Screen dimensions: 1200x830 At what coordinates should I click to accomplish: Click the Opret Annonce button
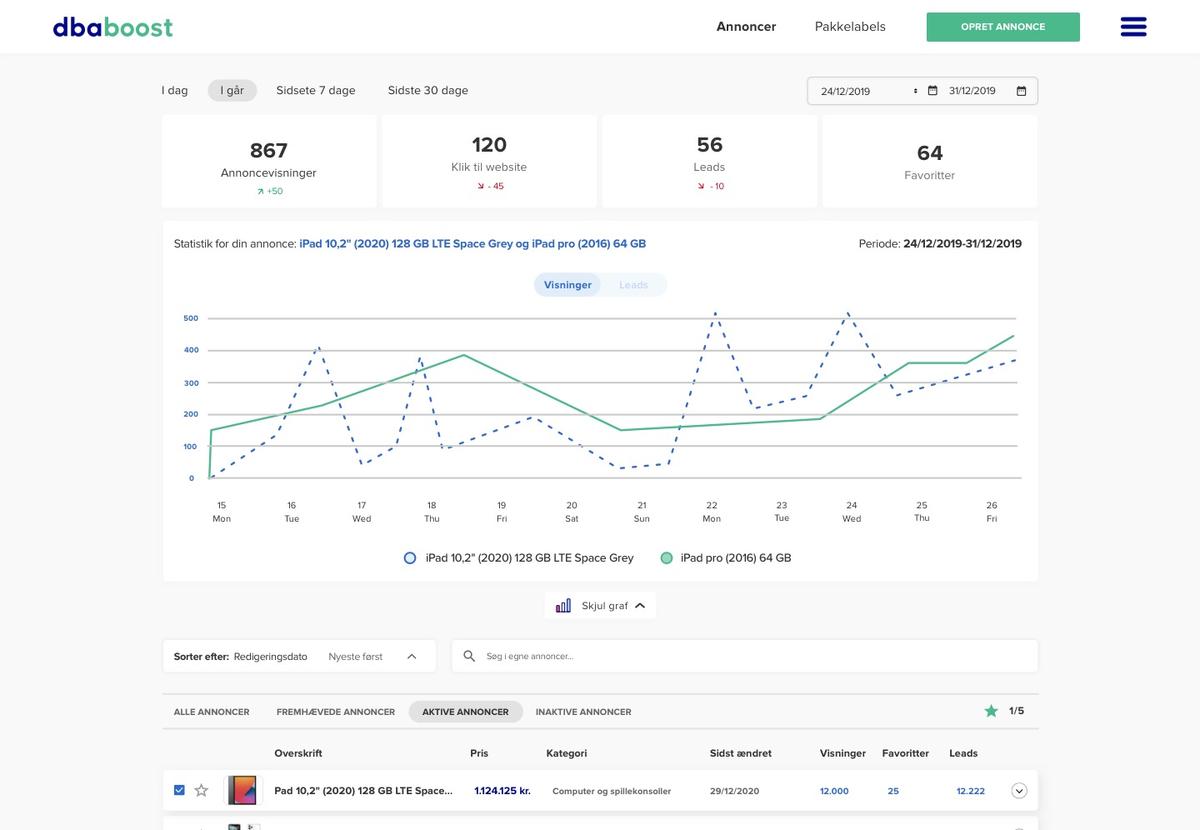1003,27
